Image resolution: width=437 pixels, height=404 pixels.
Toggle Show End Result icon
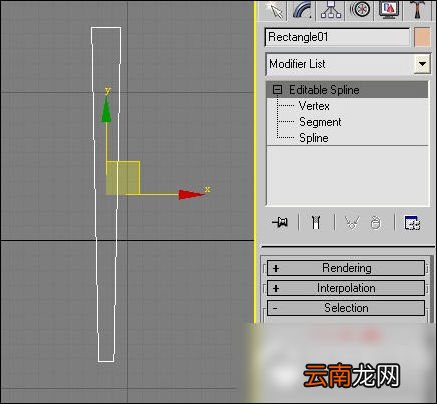[x=316, y=222]
